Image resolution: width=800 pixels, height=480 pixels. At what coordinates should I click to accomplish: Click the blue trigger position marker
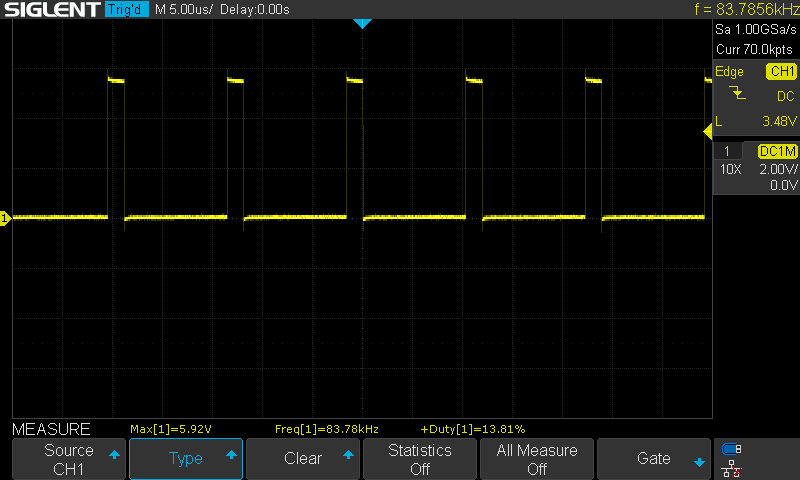(362, 23)
